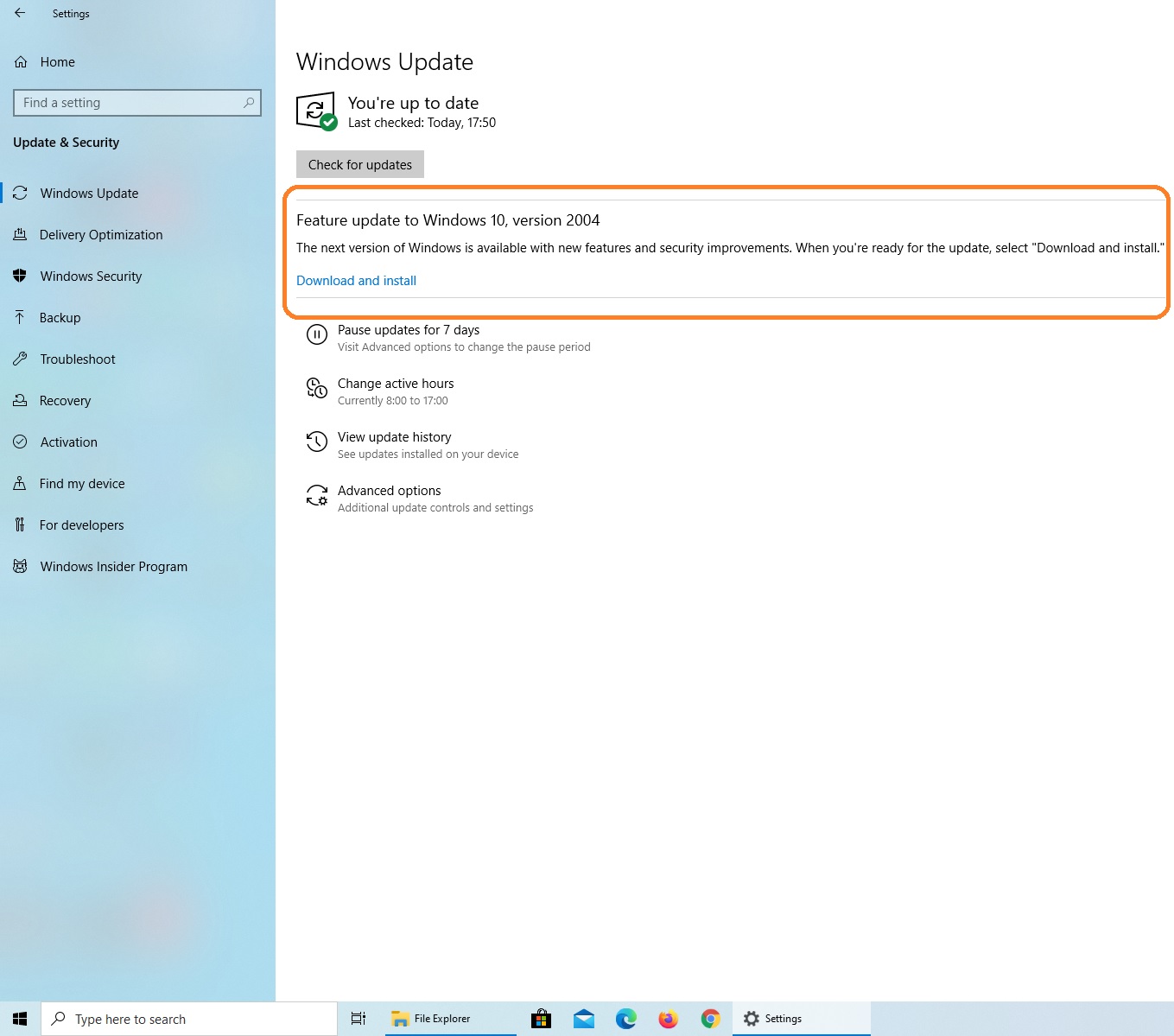
Task: Click the Windows Insider Program cat icon
Action: click(x=21, y=567)
